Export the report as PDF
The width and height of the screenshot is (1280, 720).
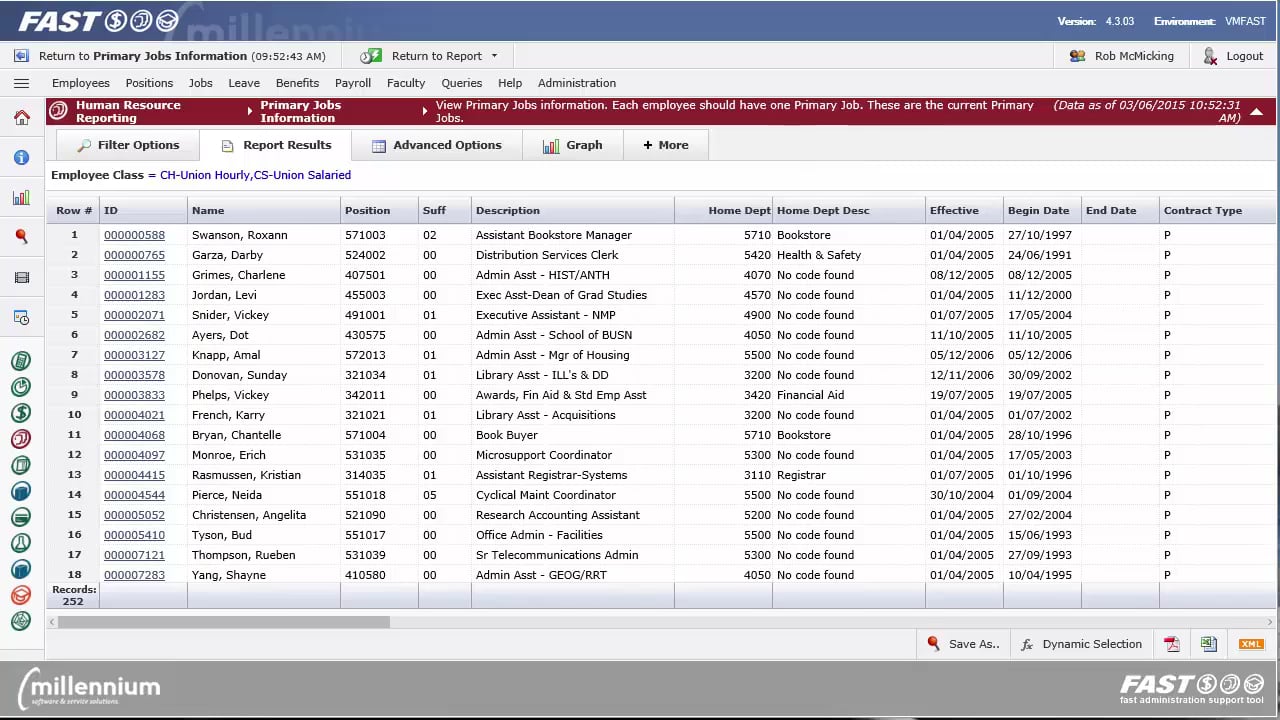click(1171, 644)
